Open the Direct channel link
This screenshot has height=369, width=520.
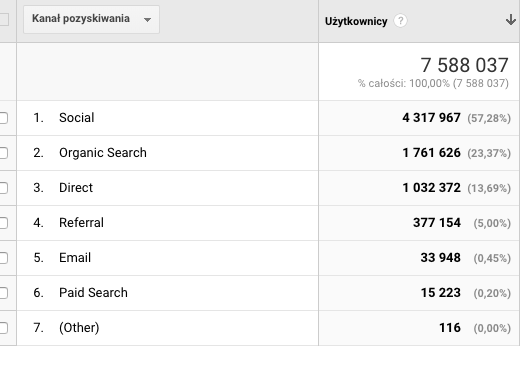pyautogui.click(x=76, y=188)
